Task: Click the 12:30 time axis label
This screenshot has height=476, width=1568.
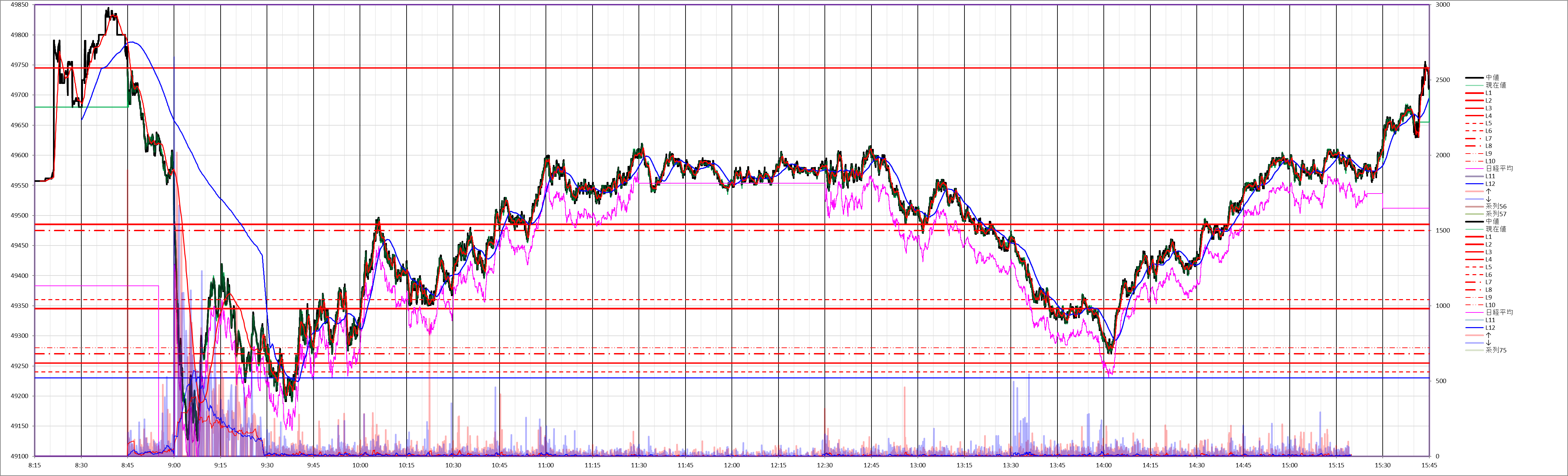Action: [x=825, y=466]
